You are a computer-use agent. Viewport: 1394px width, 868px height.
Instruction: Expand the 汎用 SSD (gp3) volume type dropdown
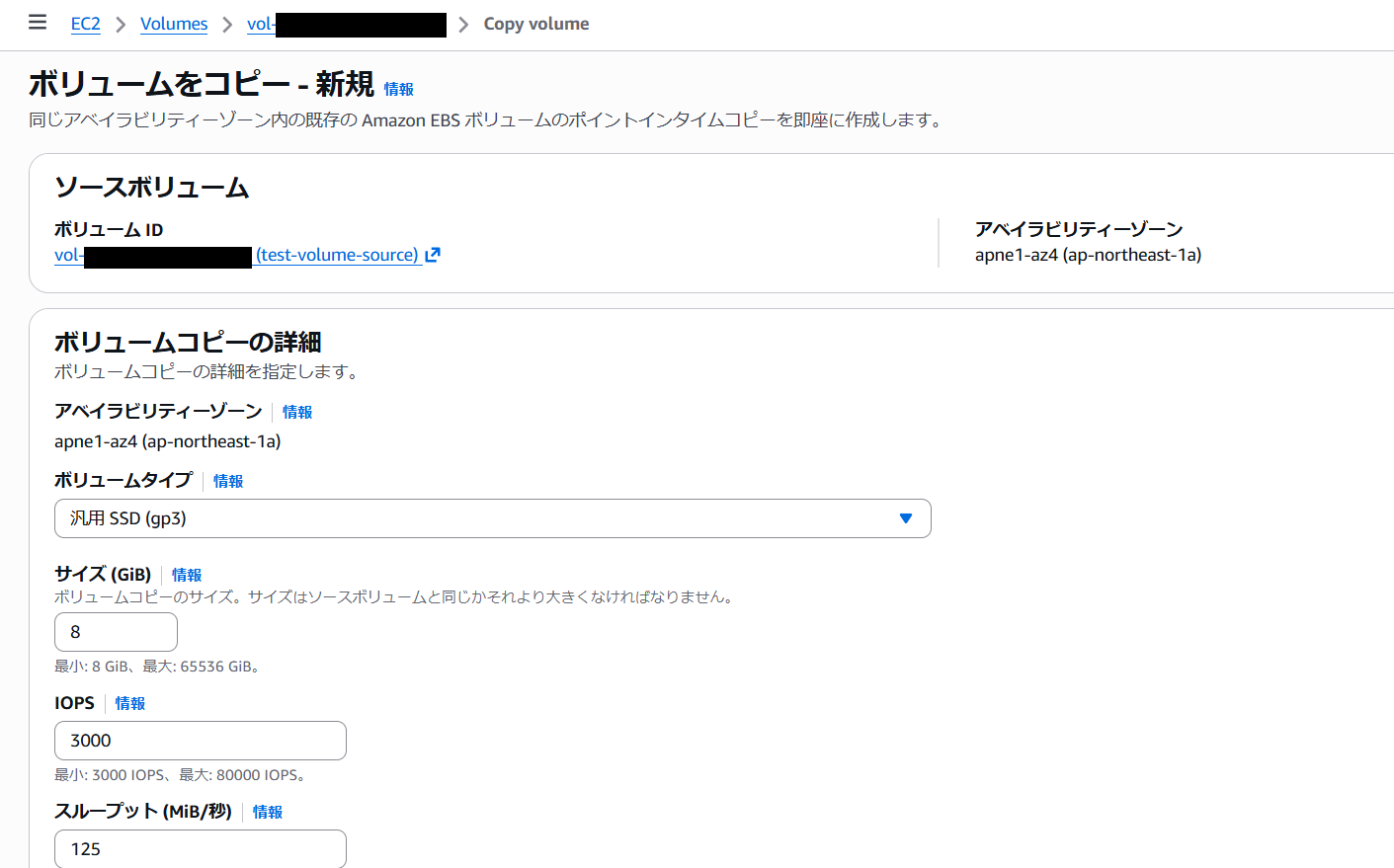(492, 518)
